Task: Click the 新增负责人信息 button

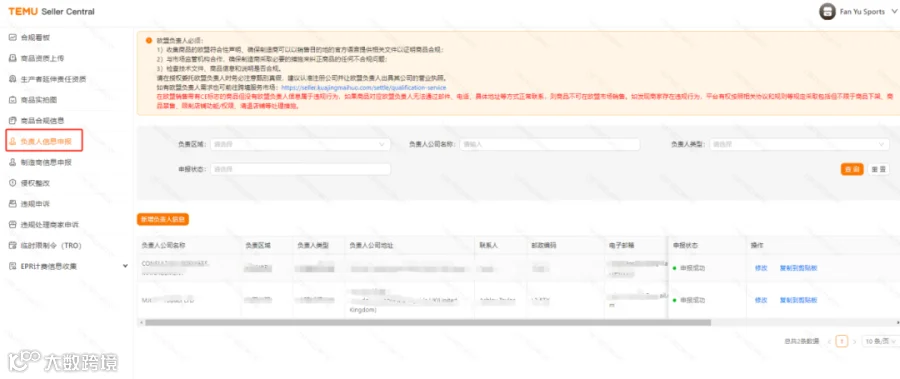Action: click(163, 219)
